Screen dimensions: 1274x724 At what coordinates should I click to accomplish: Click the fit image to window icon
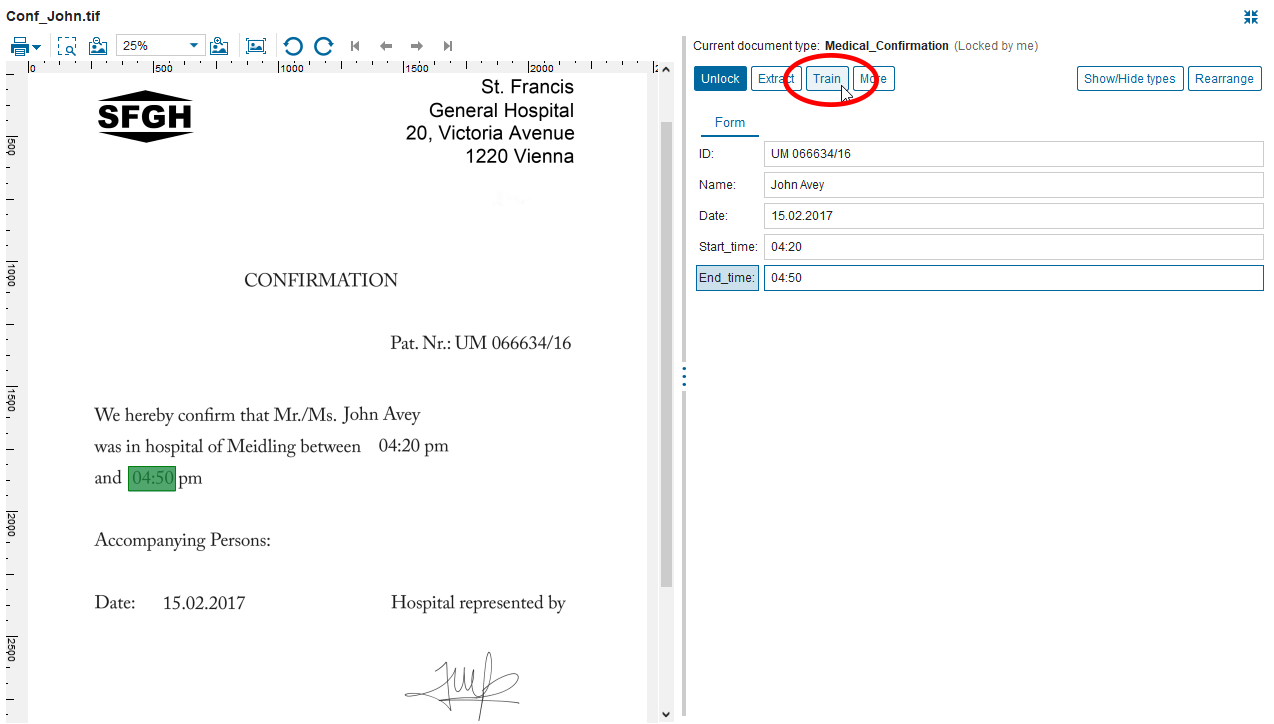pyautogui.click(x=256, y=46)
